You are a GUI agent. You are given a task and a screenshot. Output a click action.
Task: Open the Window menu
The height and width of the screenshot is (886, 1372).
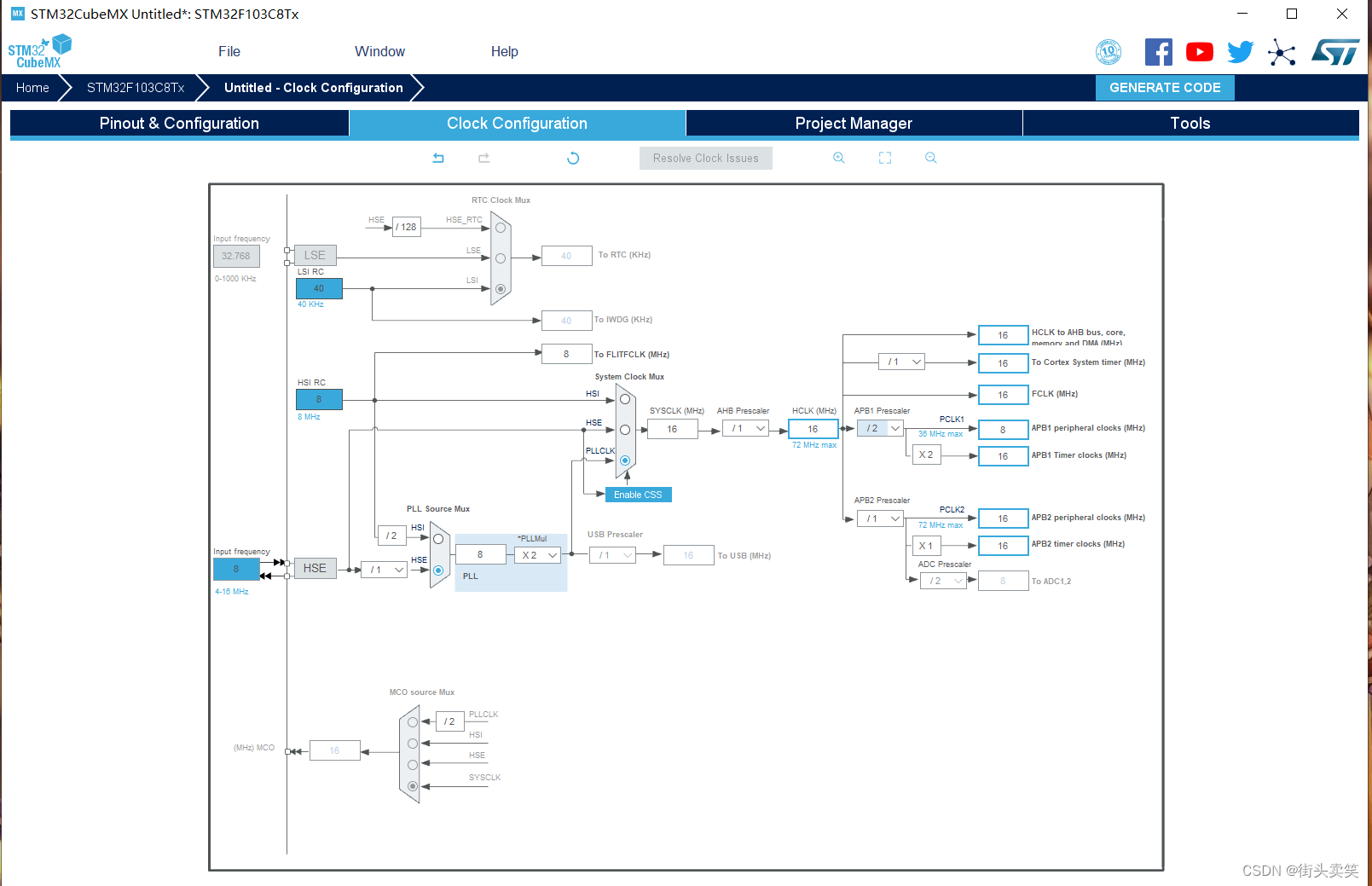(x=379, y=52)
